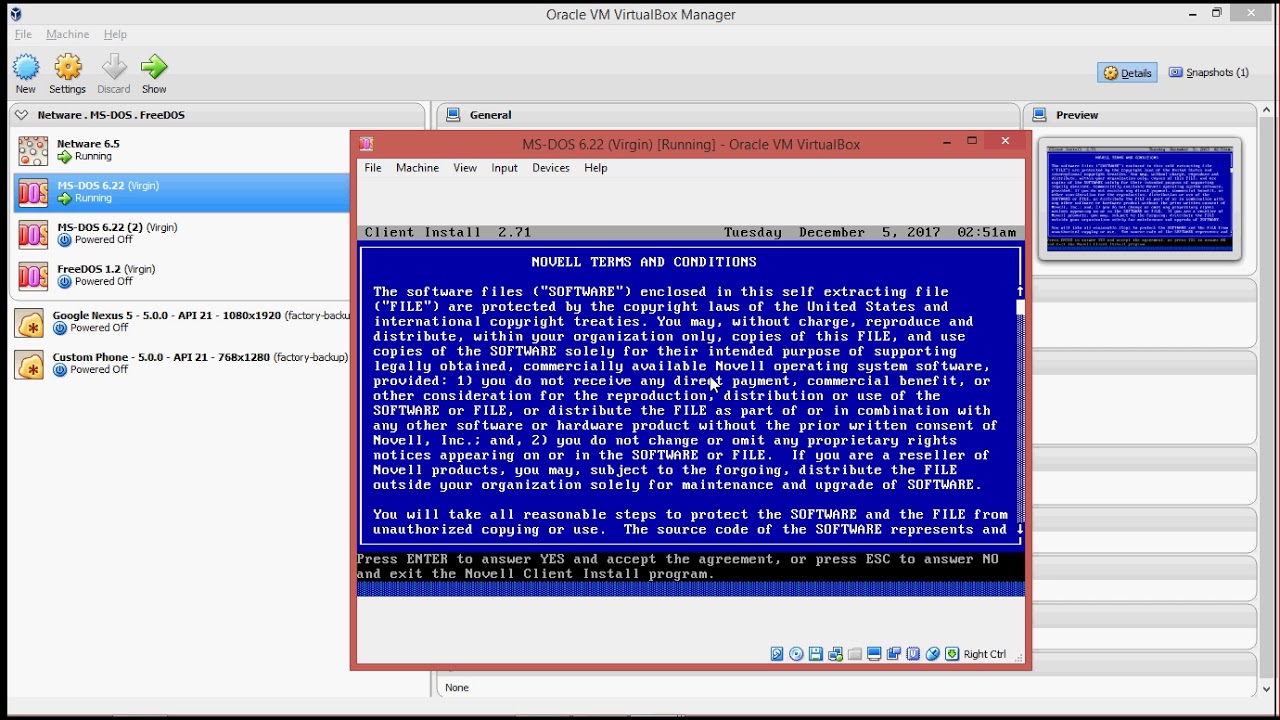Viewport: 1280px width, 720px height.
Task: Open the VM window Machine menu
Action: (x=417, y=168)
